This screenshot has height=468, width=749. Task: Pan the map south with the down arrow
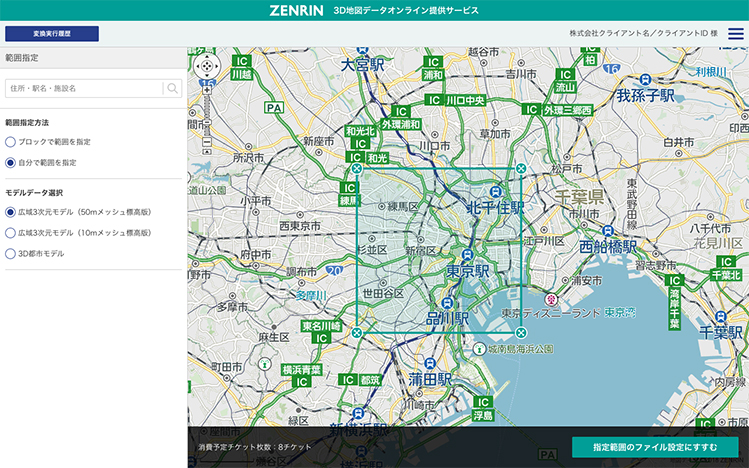click(207, 75)
